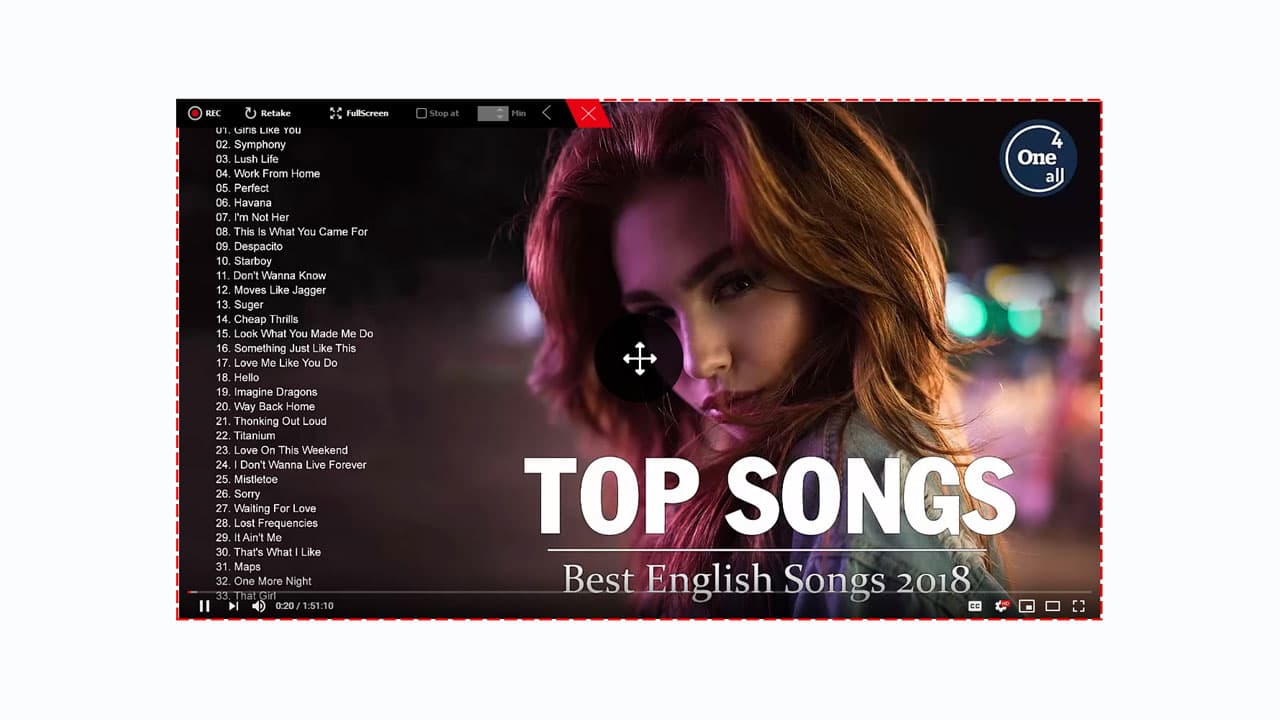Pause the video playback
1280x720 pixels.
(204, 606)
